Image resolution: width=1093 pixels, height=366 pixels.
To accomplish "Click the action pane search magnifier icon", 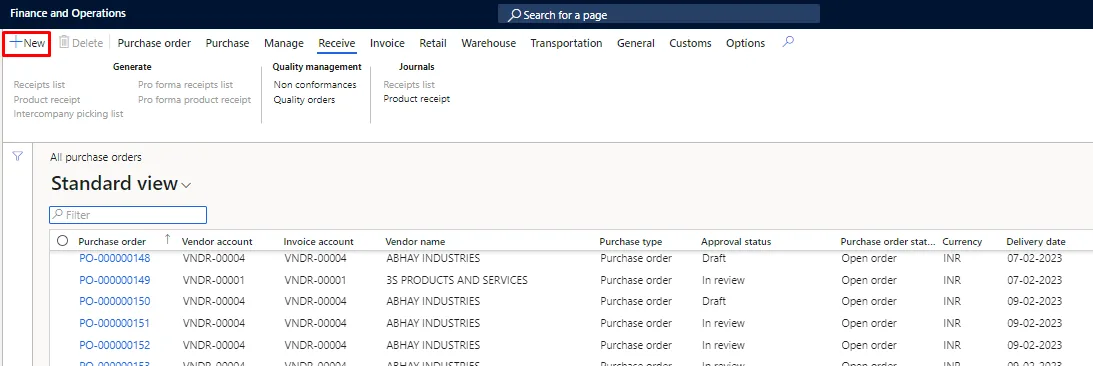I will [788, 42].
